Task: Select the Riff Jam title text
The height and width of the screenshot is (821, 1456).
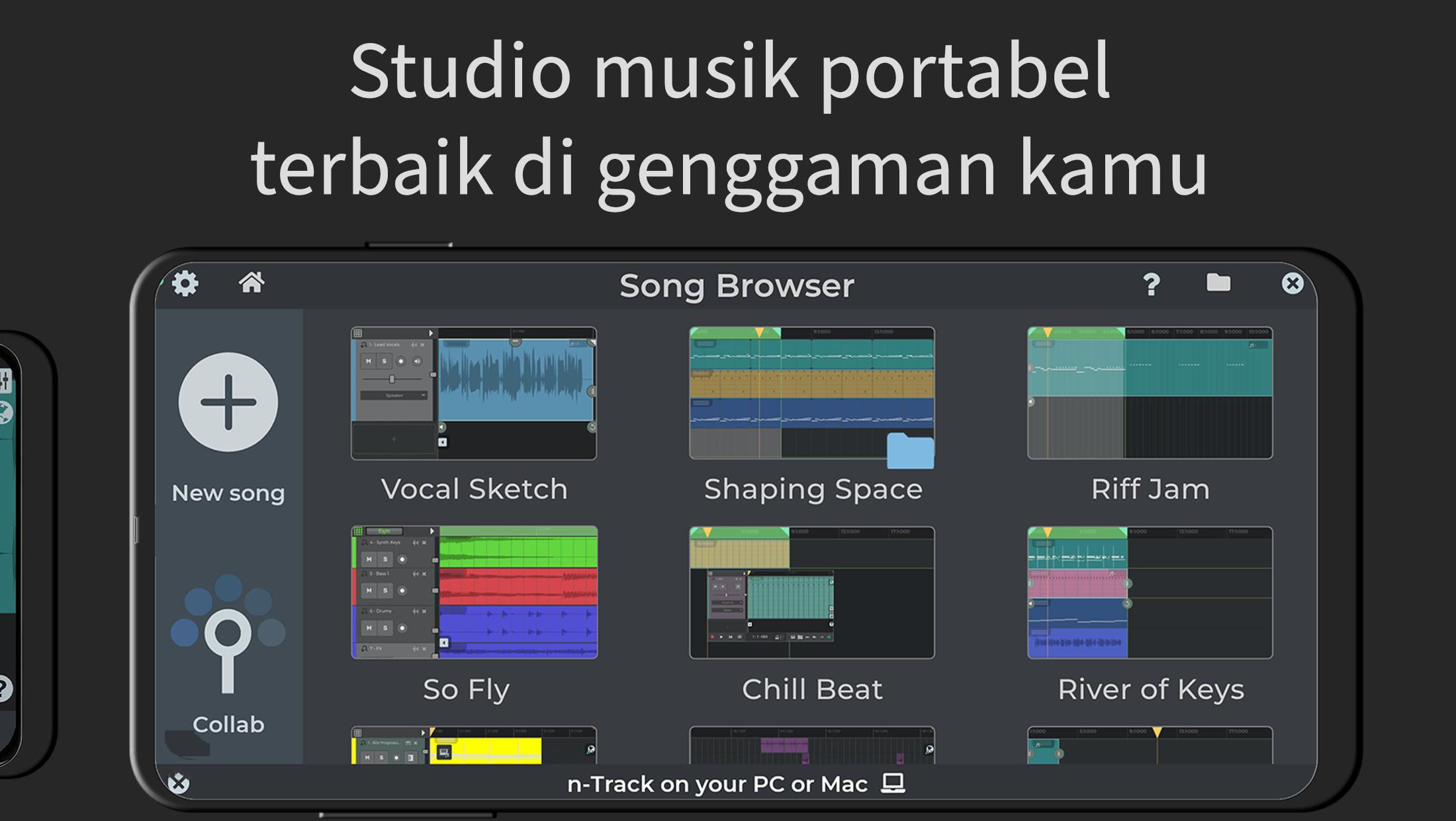Action: pos(1150,489)
